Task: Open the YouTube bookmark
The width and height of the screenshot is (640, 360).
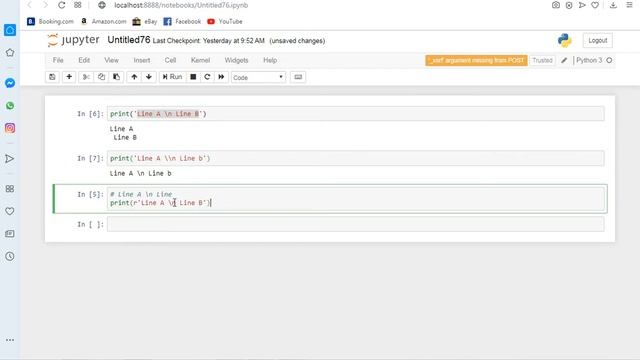Action: pos(225,22)
